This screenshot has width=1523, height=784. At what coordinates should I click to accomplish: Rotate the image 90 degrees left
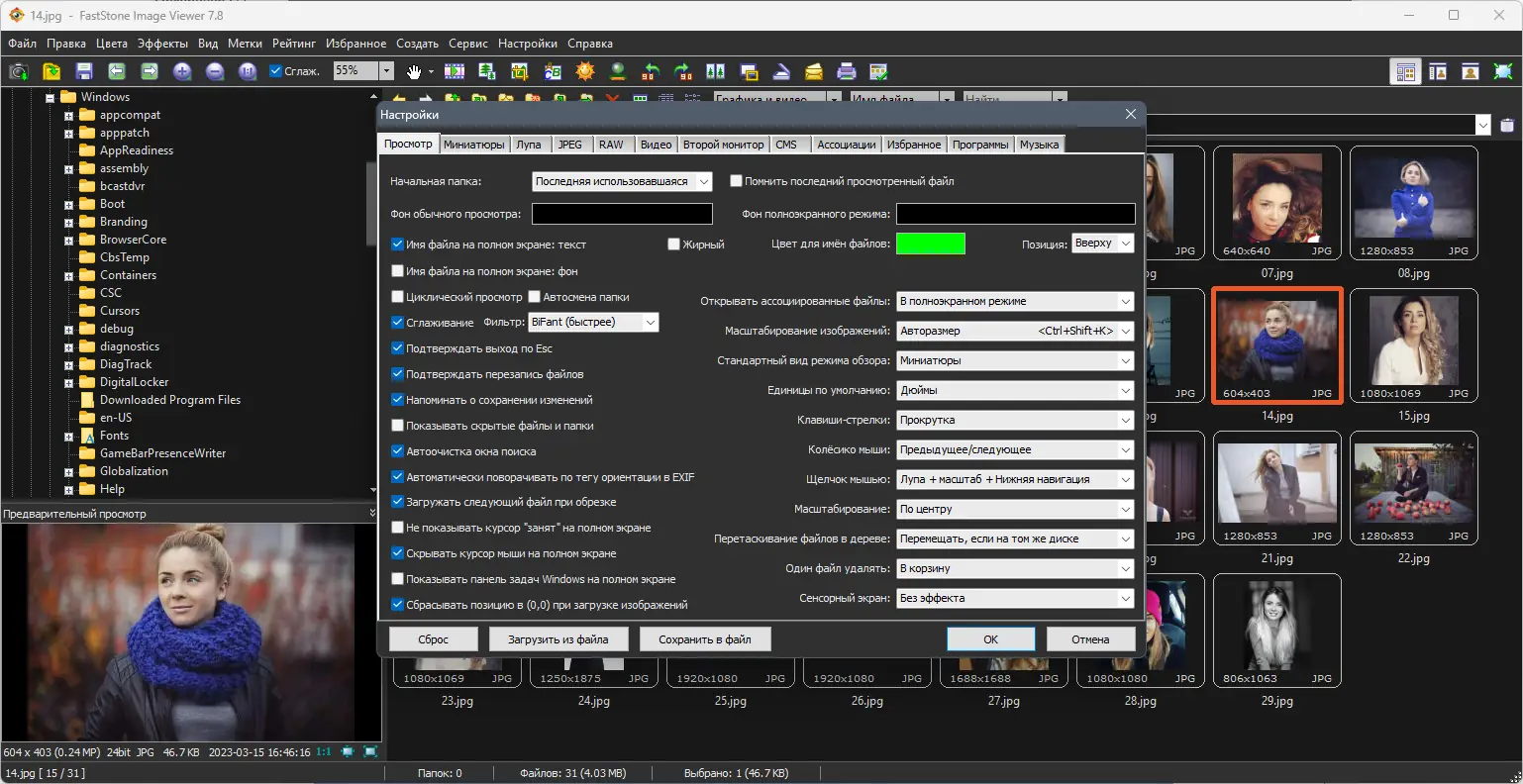pyautogui.click(x=649, y=70)
